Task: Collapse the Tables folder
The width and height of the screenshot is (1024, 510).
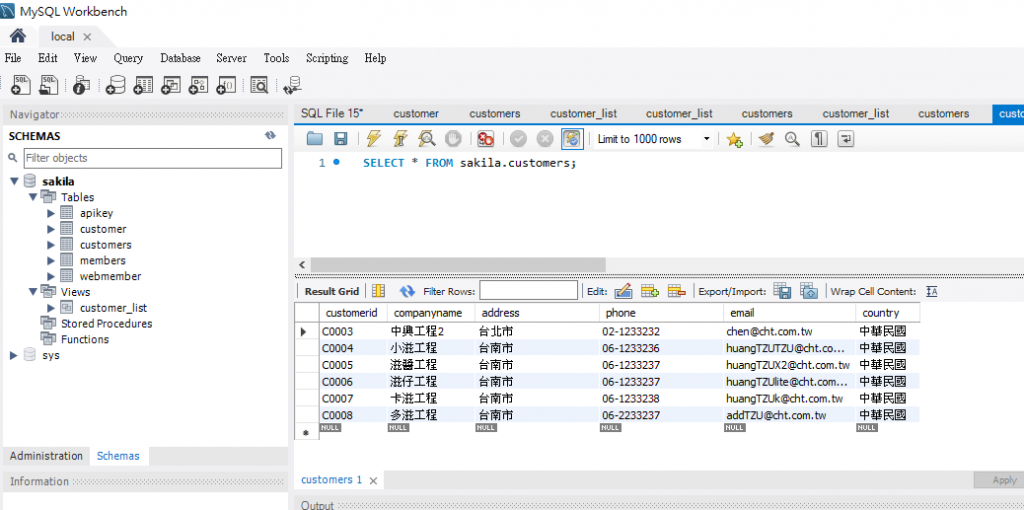Action: (33, 197)
